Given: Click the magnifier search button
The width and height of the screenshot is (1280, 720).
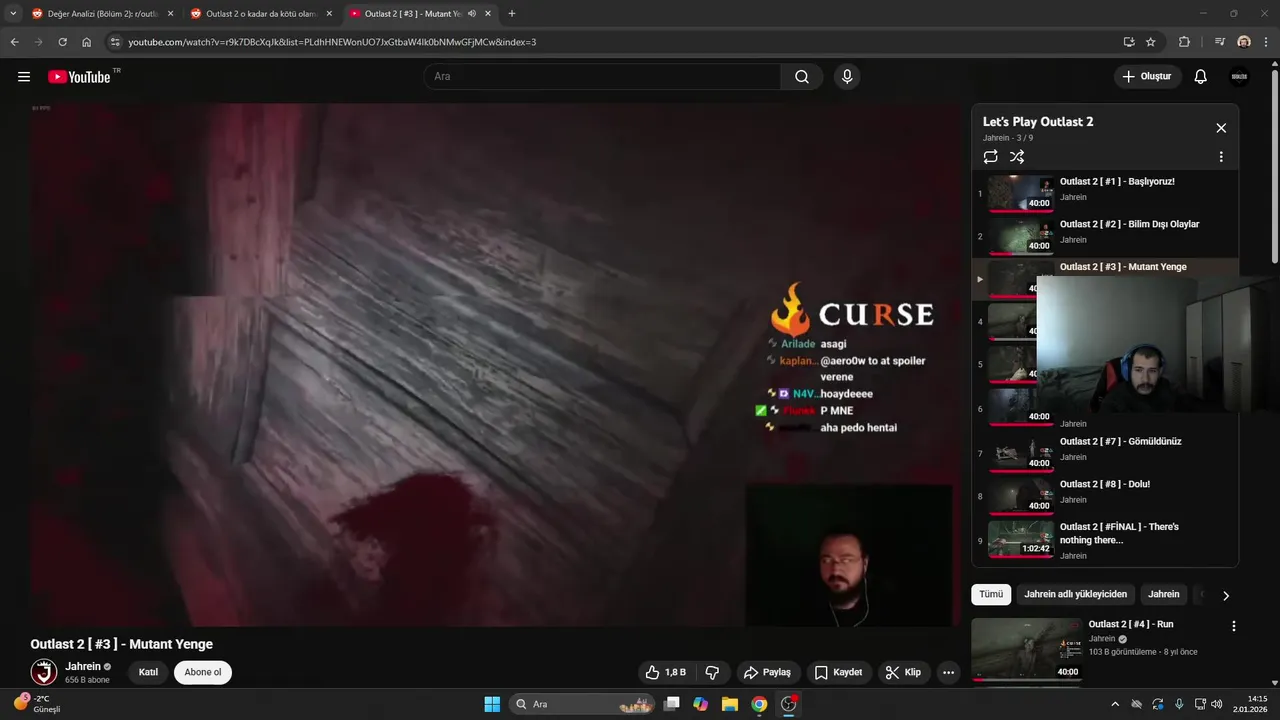Looking at the screenshot, I should tap(802, 77).
